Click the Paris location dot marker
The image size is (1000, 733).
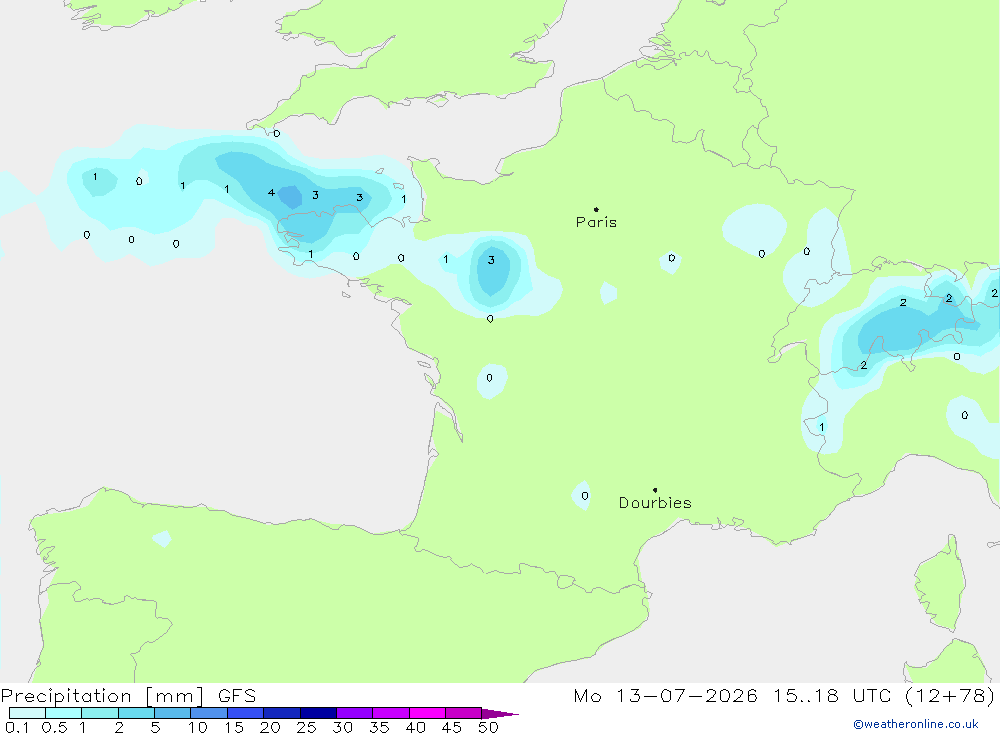(x=596, y=209)
